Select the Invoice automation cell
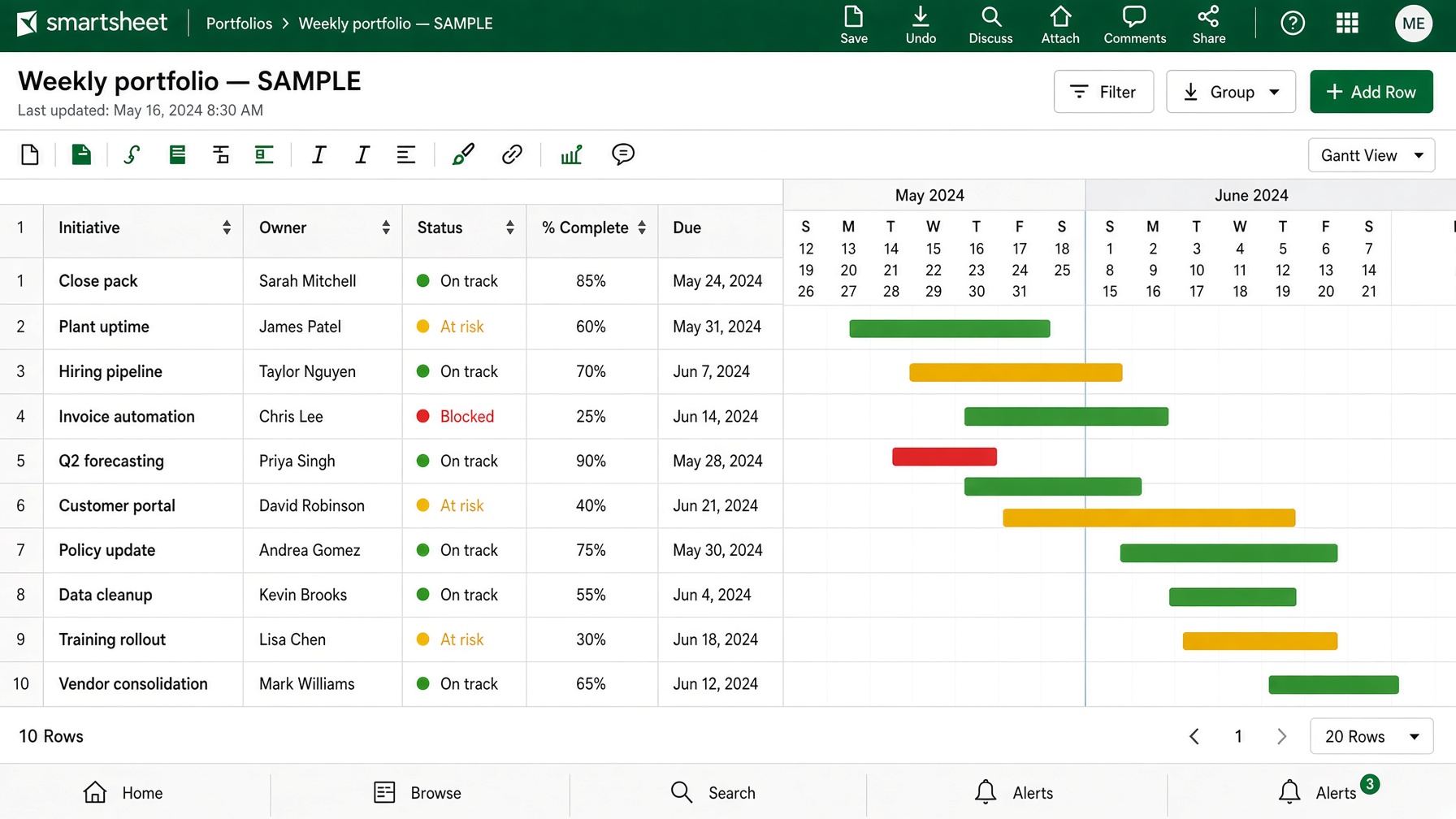The height and width of the screenshot is (819, 1456). coord(143,416)
